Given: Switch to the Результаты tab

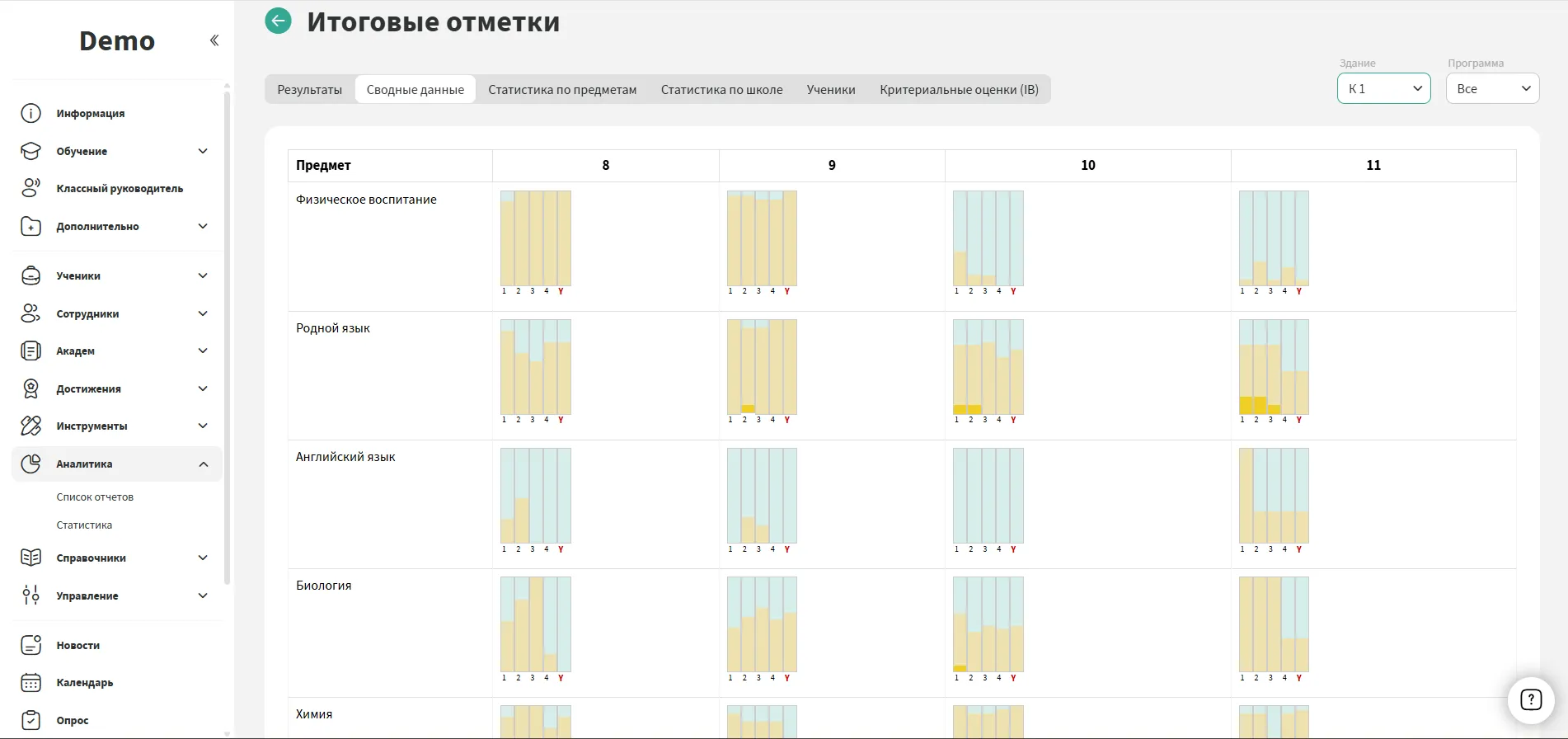Looking at the screenshot, I should pos(309,89).
